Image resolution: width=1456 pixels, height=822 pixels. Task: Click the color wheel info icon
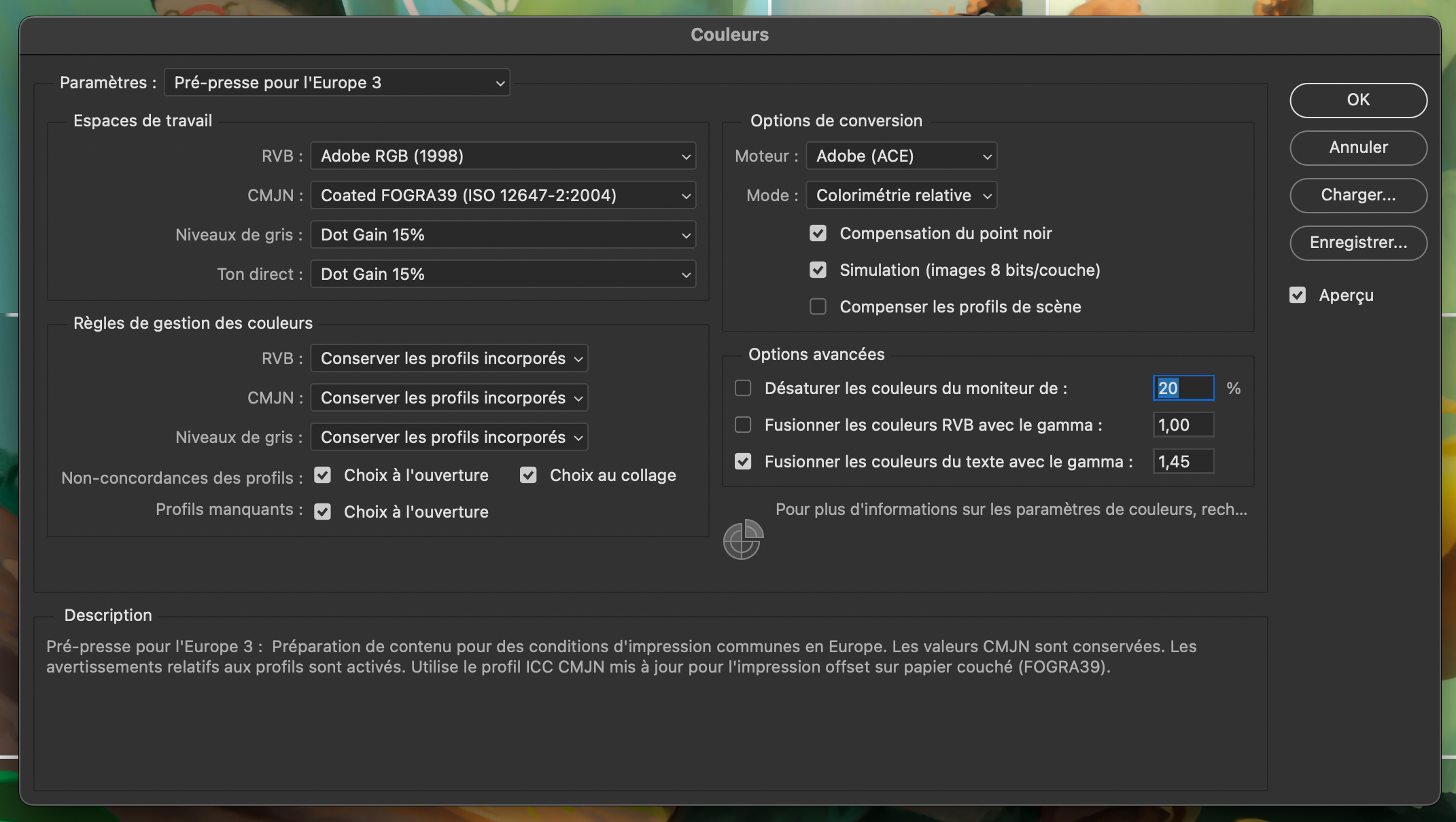click(743, 540)
